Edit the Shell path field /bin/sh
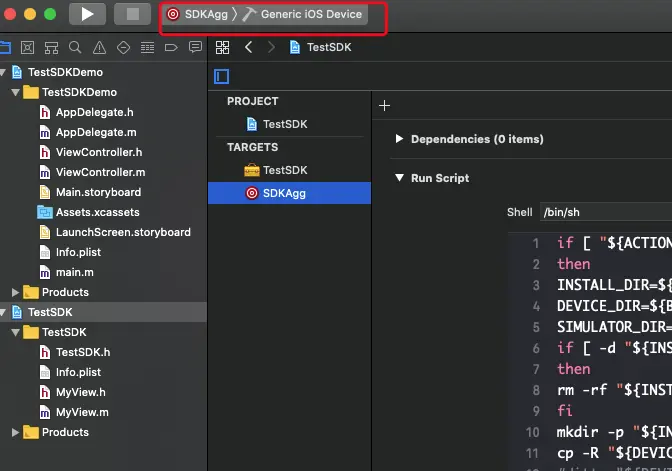The width and height of the screenshot is (672, 471). click(x=606, y=212)
